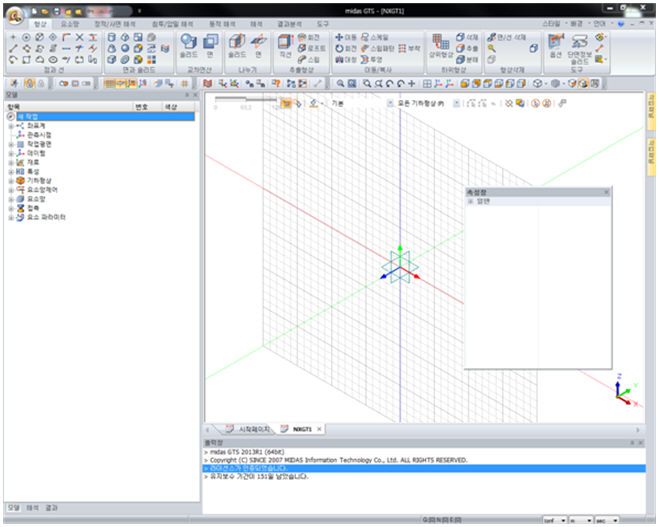Expand the 일반 section in properties panel
This screenshot has width=659, height=527.
471,201
